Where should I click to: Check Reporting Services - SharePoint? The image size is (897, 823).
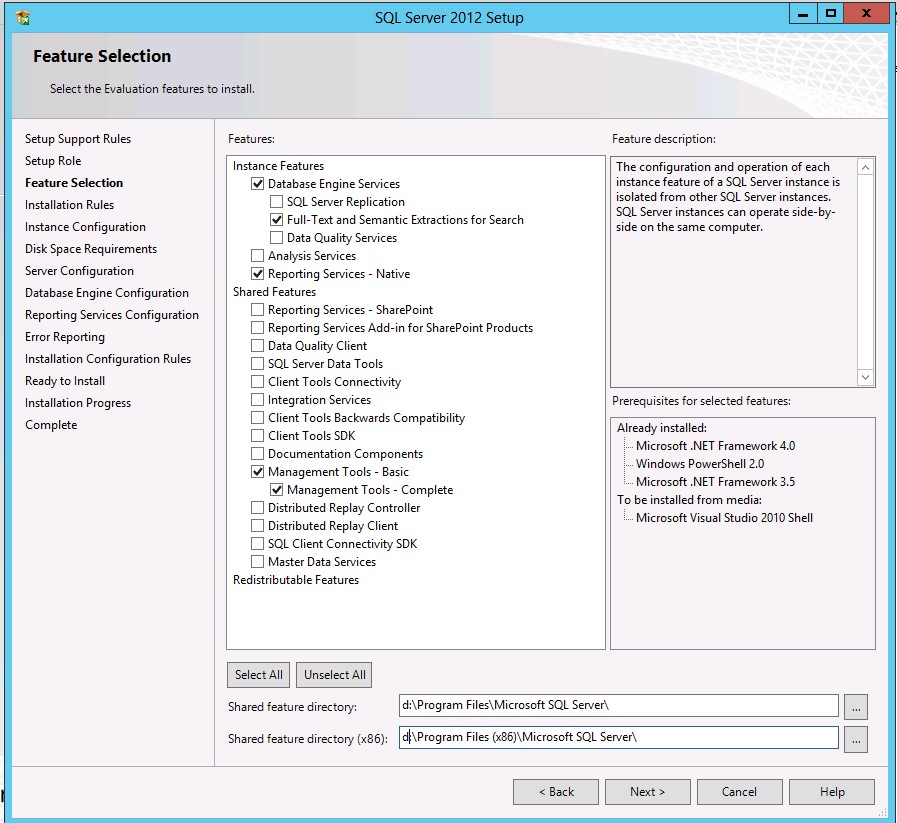pyautogui.click(x=257, y=309)
